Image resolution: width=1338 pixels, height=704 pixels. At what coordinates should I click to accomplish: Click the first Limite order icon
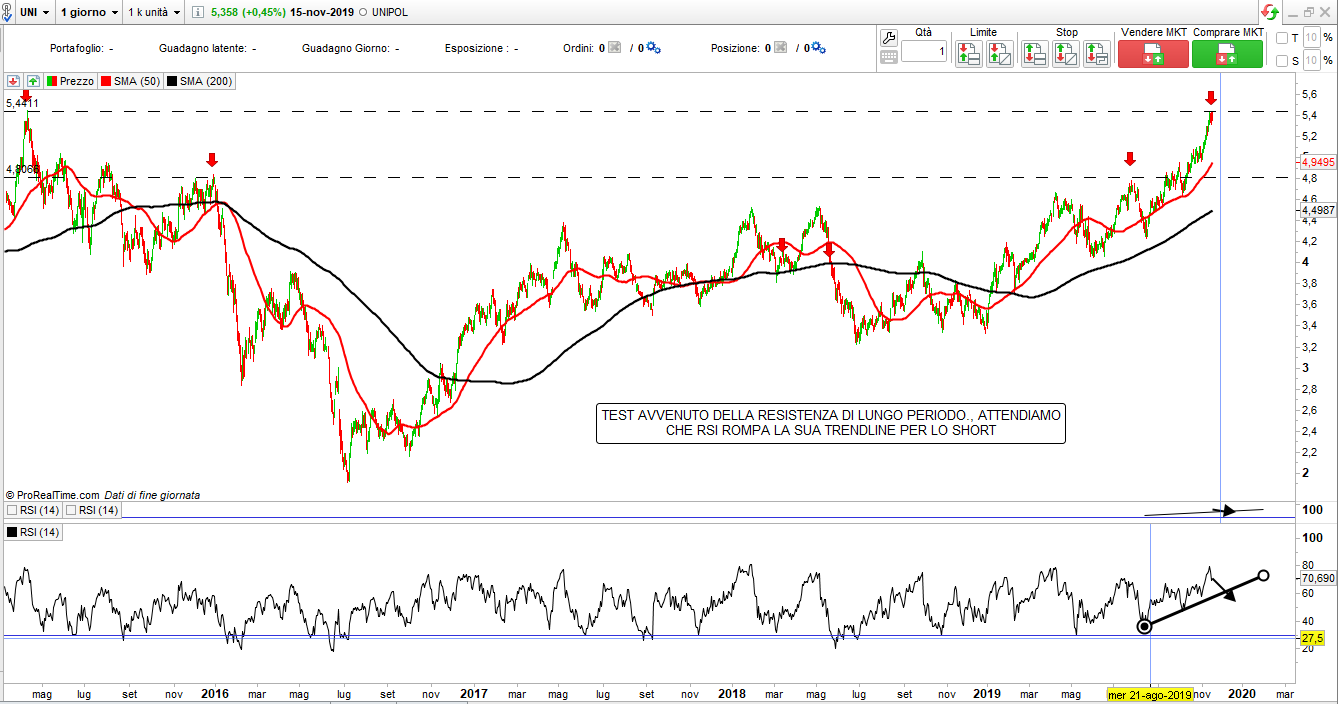point(968,54)
